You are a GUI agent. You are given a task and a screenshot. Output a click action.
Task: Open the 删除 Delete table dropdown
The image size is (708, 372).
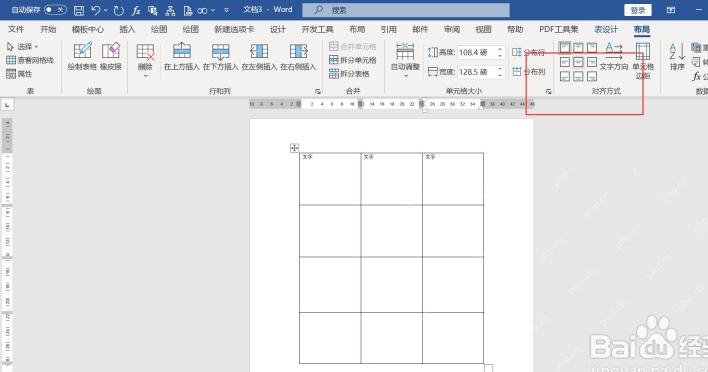click(x=145, y=60)
